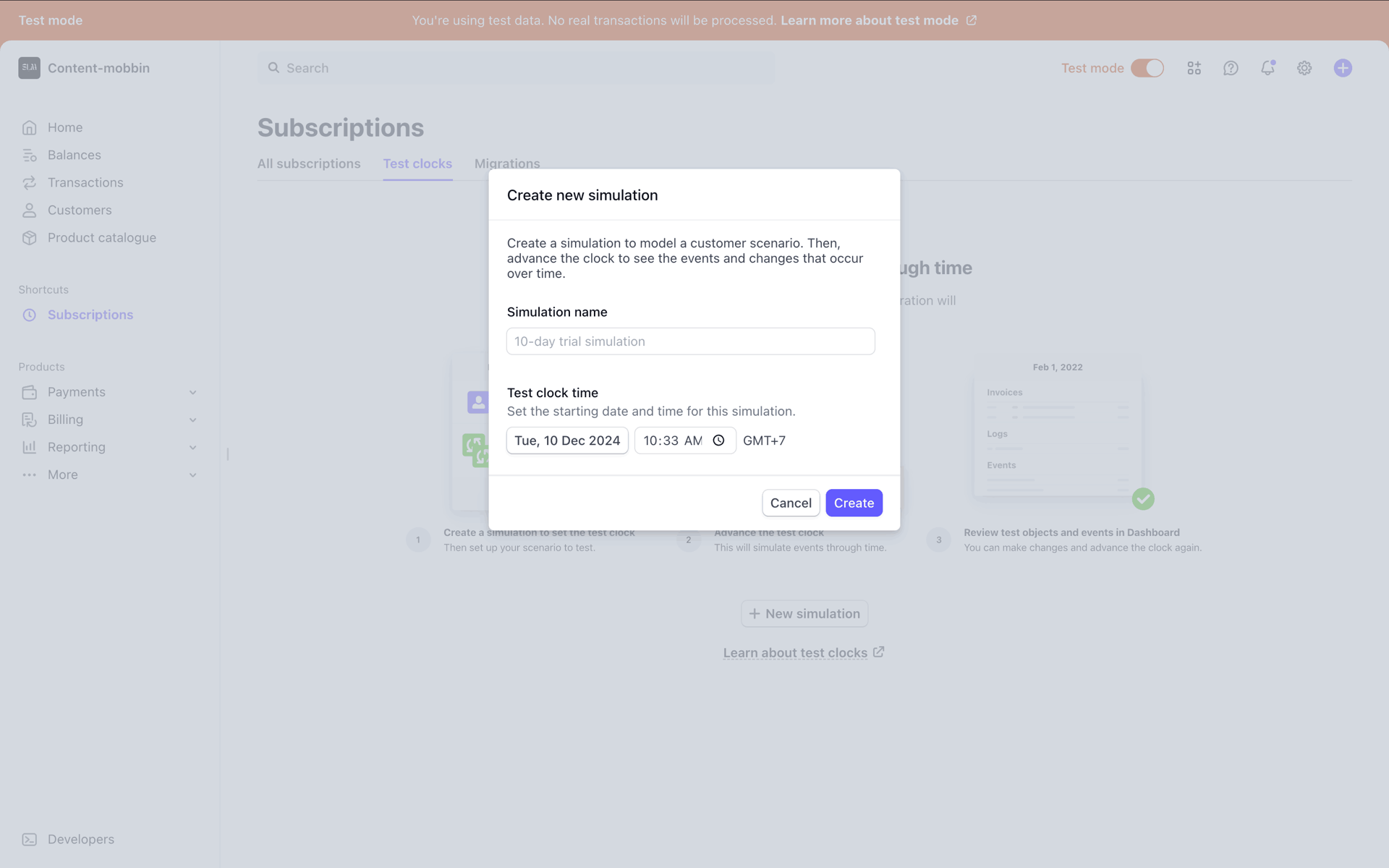Click the Subscriptions clock shortcut icon

(29, 315)
